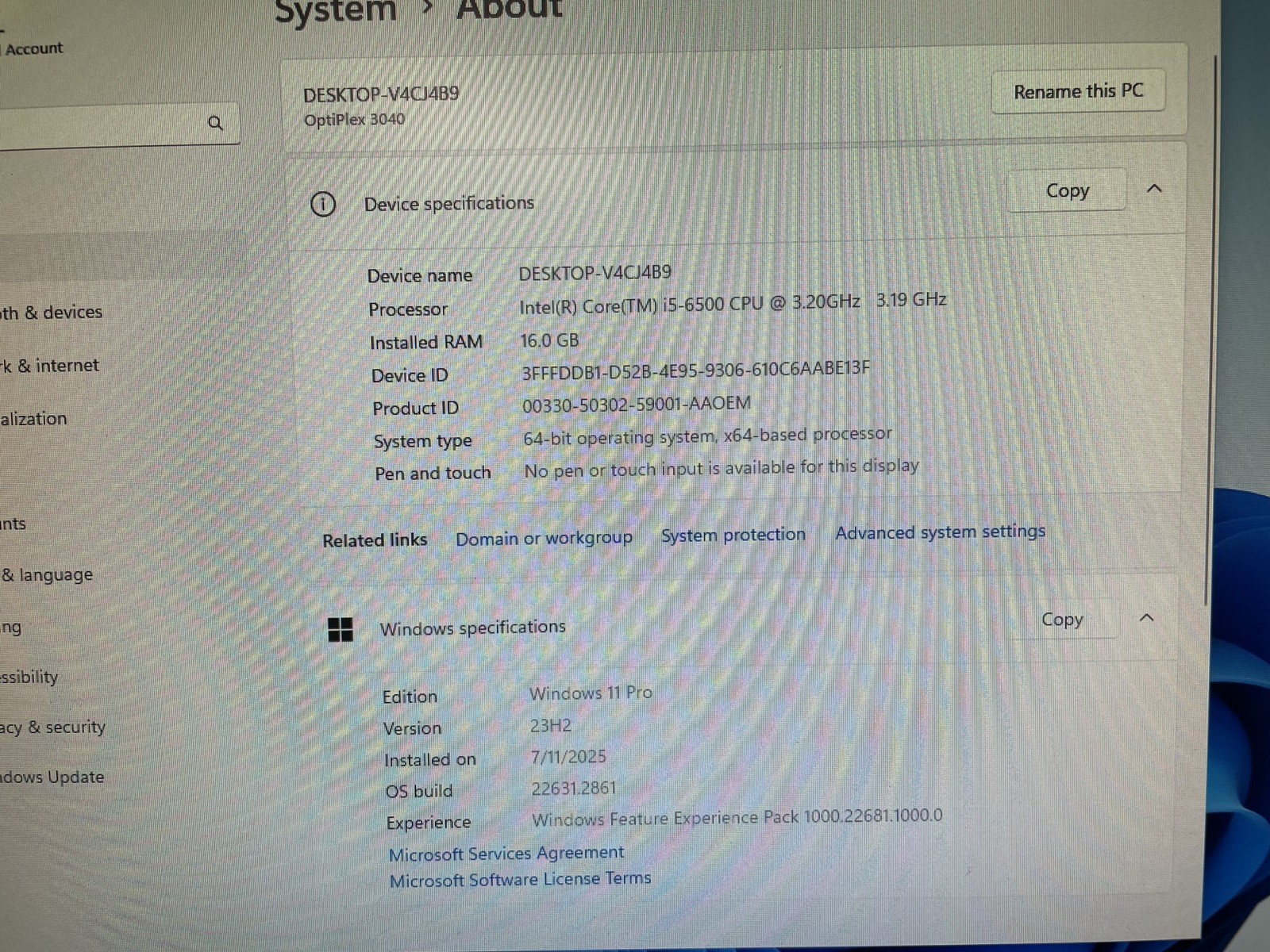Click the Local Account label in sidebar
The width and height of the screenshot is (1270, 952).
(x=33, y=48)
